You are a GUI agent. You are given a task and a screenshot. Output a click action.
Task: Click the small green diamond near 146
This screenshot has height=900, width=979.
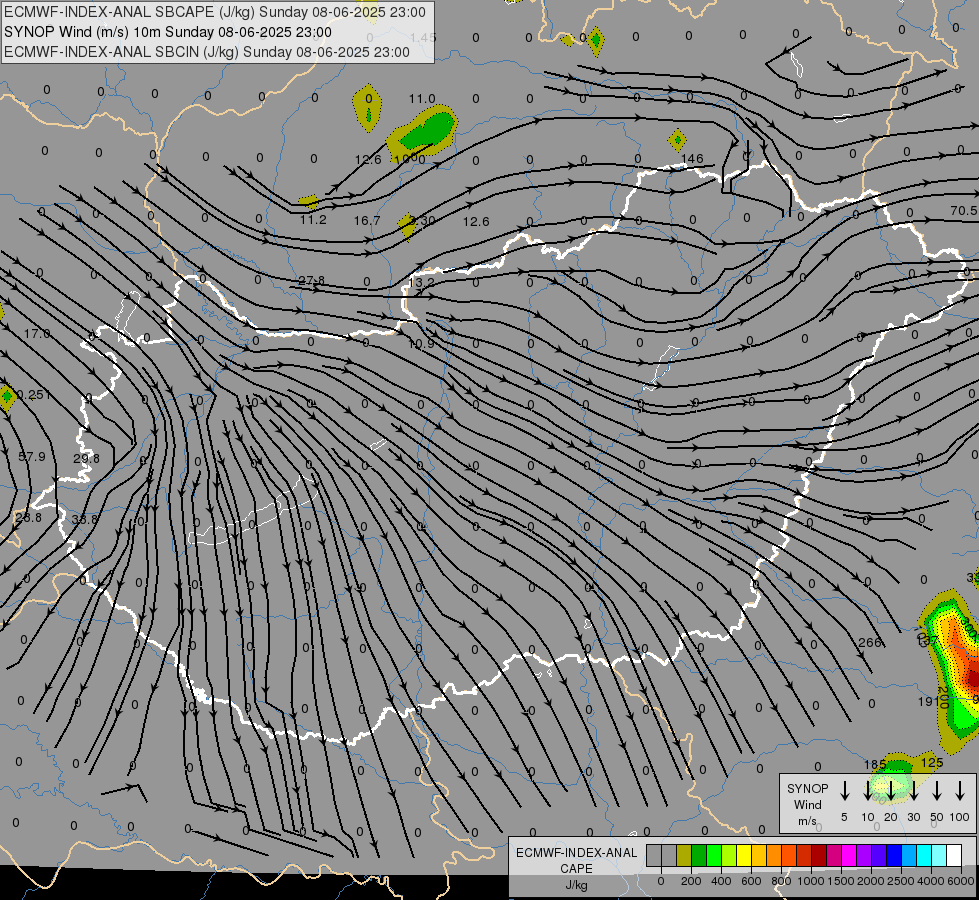click(x=677, y=141)
